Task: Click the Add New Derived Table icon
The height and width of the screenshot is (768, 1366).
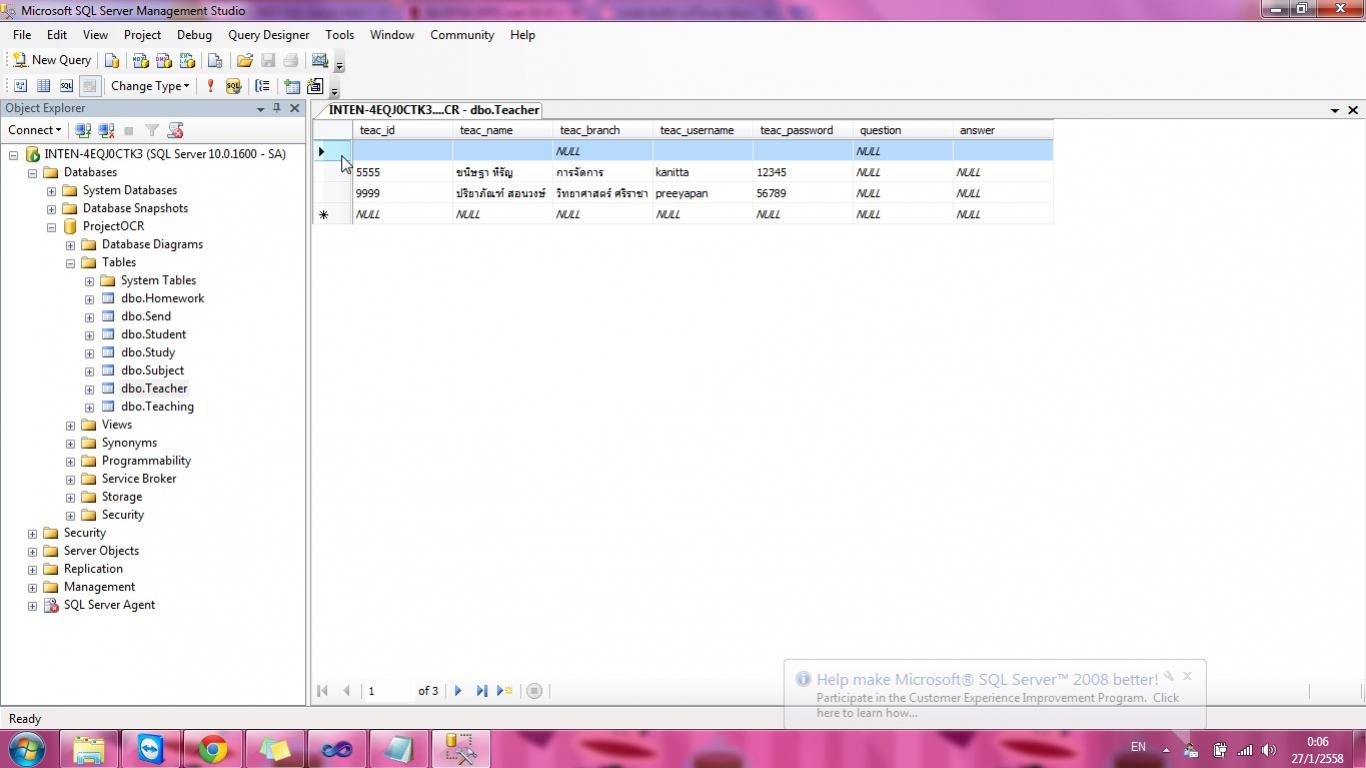Action: click(315, 86)
